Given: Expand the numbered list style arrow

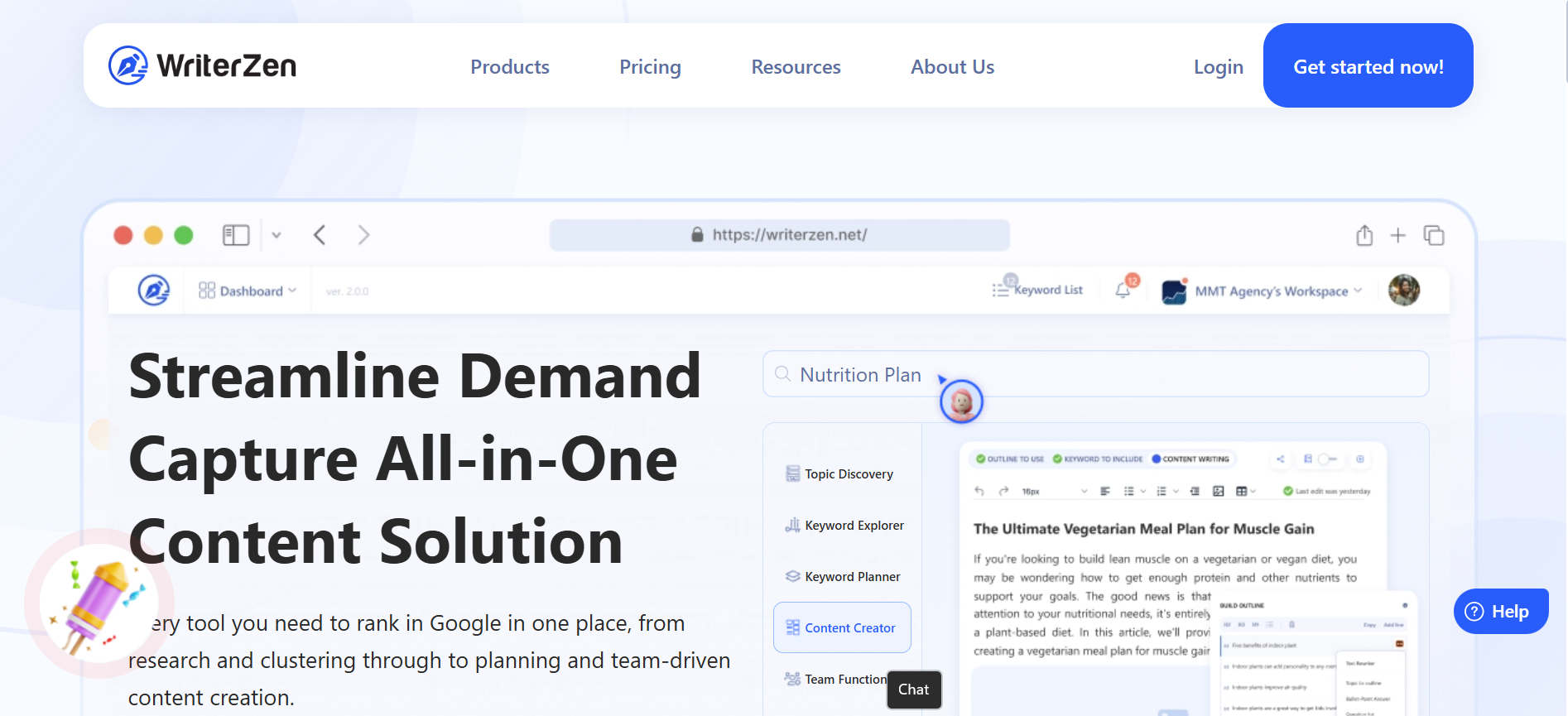Looking at the screenshot, I should 1176,491.
